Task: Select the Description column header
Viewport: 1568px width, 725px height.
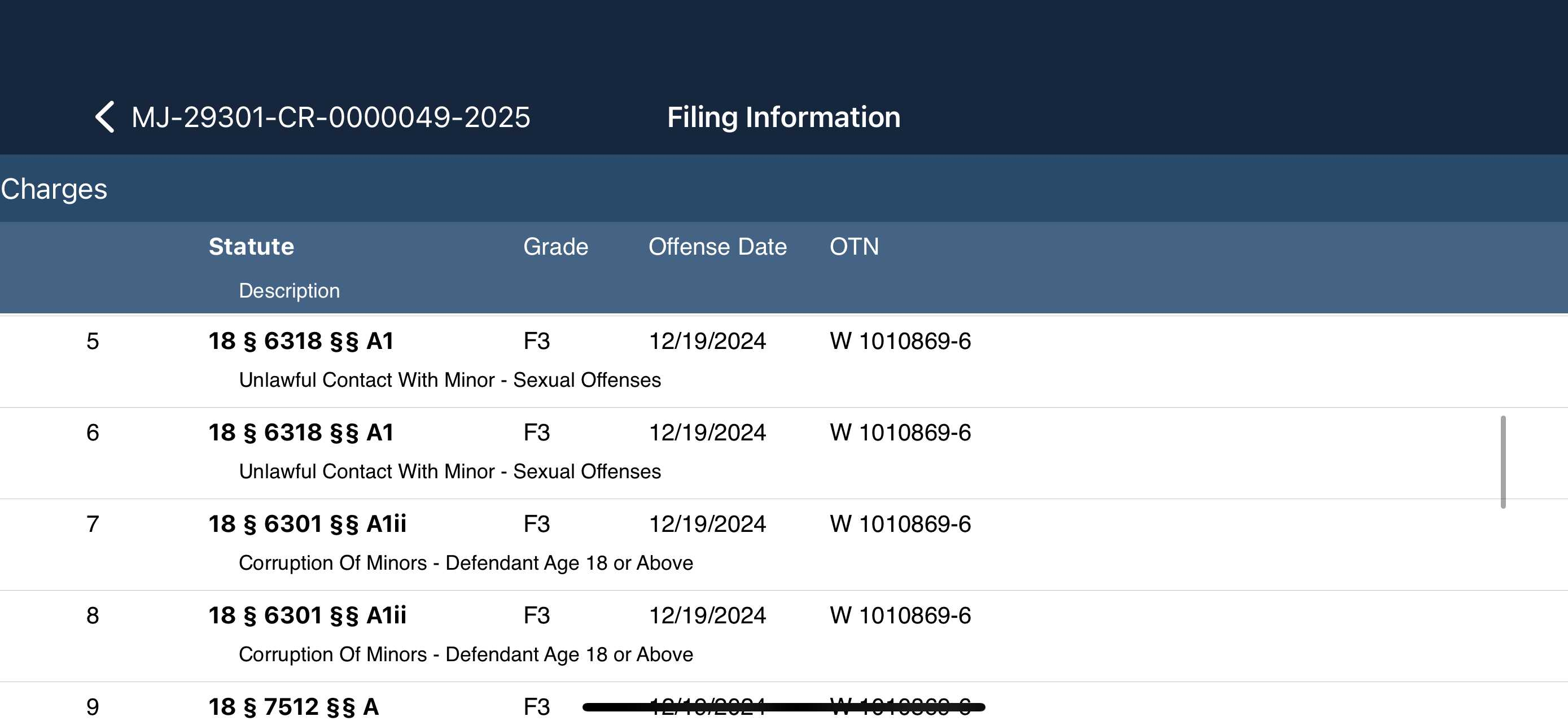Action: click(x=289, y=291)
